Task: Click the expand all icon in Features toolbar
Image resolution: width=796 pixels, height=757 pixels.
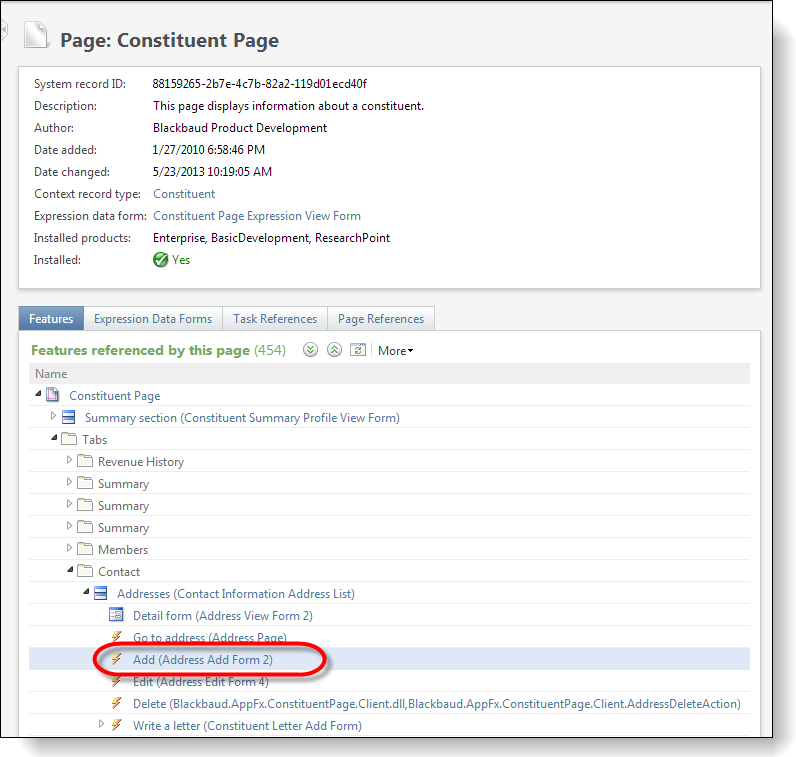Action: point(311,350)
